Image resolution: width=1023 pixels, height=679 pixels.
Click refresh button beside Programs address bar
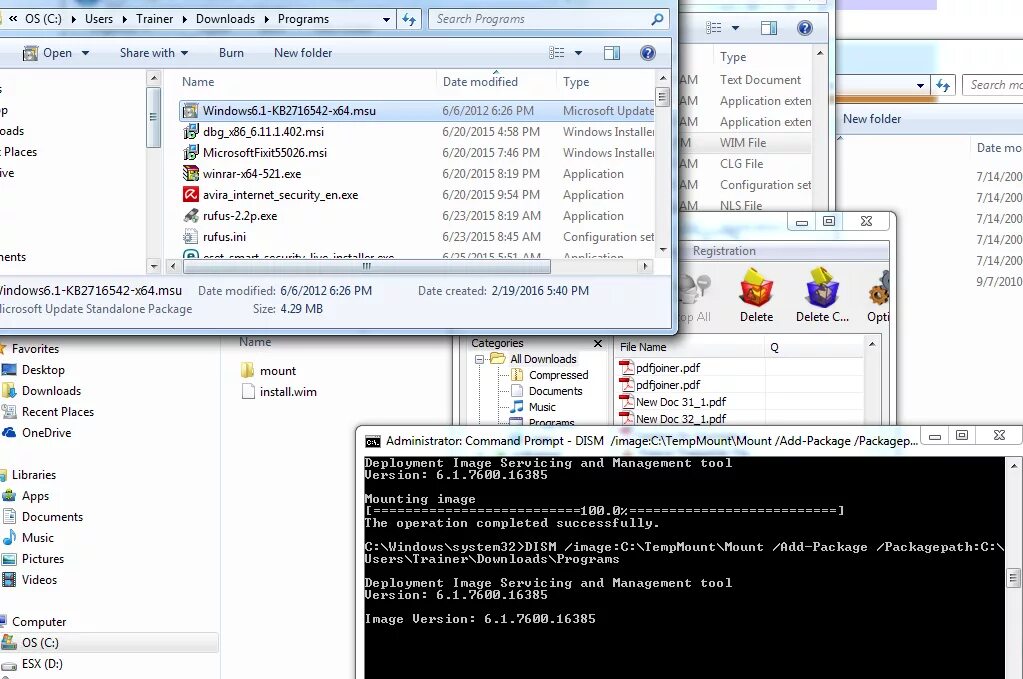coord(409,19)
